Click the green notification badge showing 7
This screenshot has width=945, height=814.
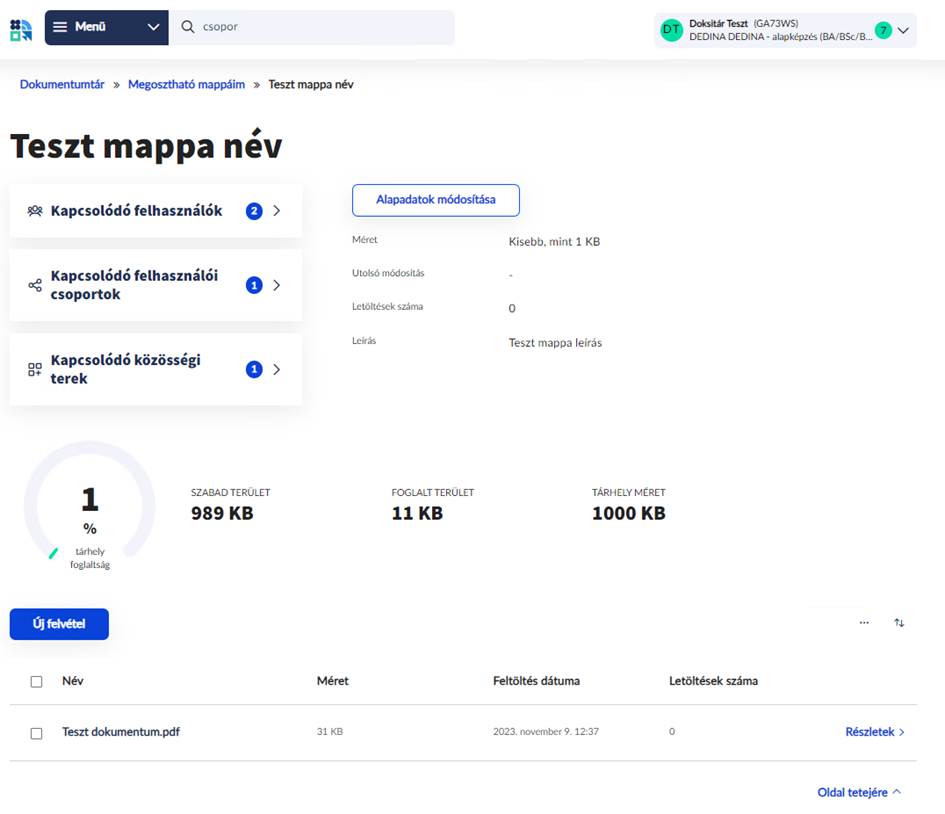pos(882,30)
